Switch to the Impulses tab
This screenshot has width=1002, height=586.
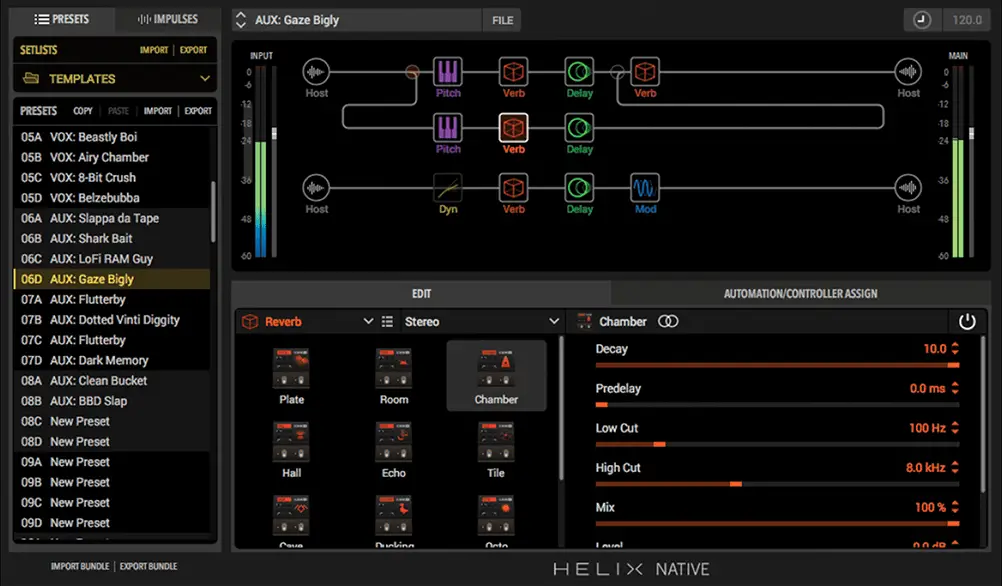167,19
